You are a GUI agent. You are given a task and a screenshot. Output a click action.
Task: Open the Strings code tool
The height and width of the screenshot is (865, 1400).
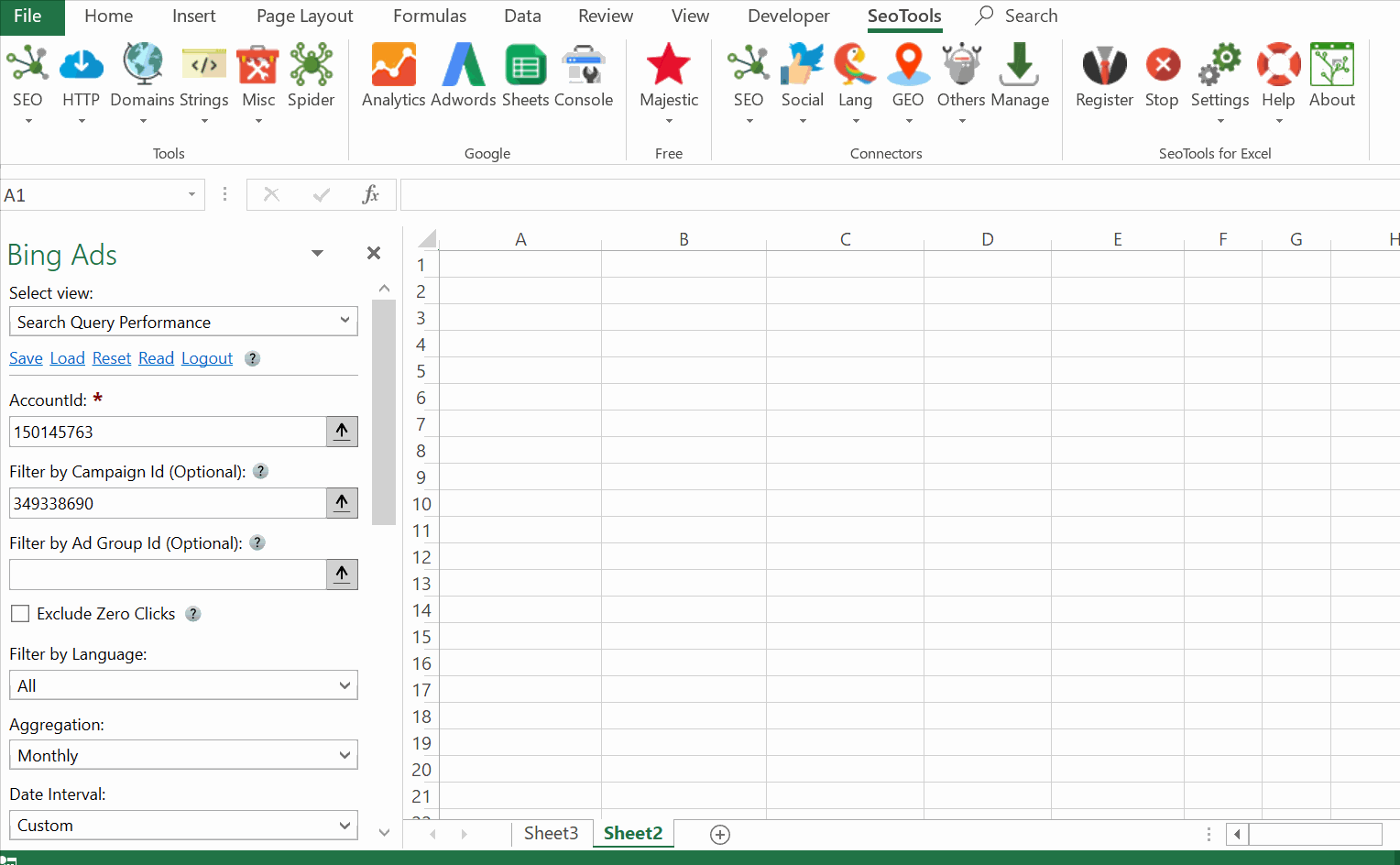[204, 64]
